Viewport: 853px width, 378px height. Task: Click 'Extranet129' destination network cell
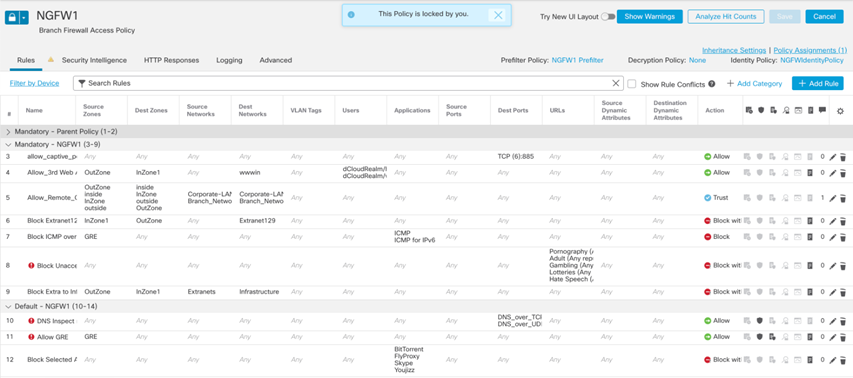257,221
